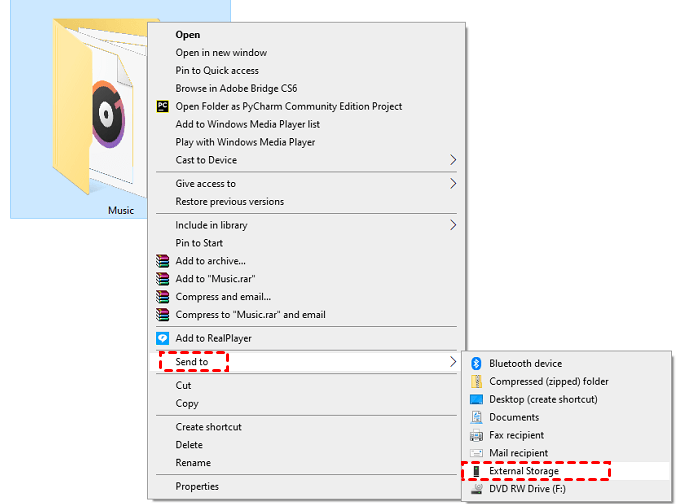Click WinRAR icon next to Add to "Music.rar"
The width and height of the screenshot is (692, 504).
pyautogui.click(x=162, y=279)
